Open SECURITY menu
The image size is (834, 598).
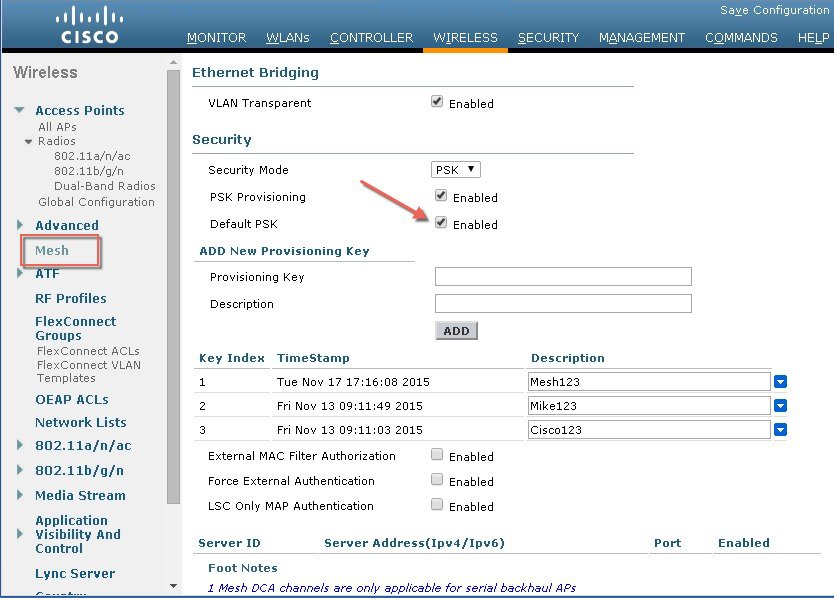(548, 38)
